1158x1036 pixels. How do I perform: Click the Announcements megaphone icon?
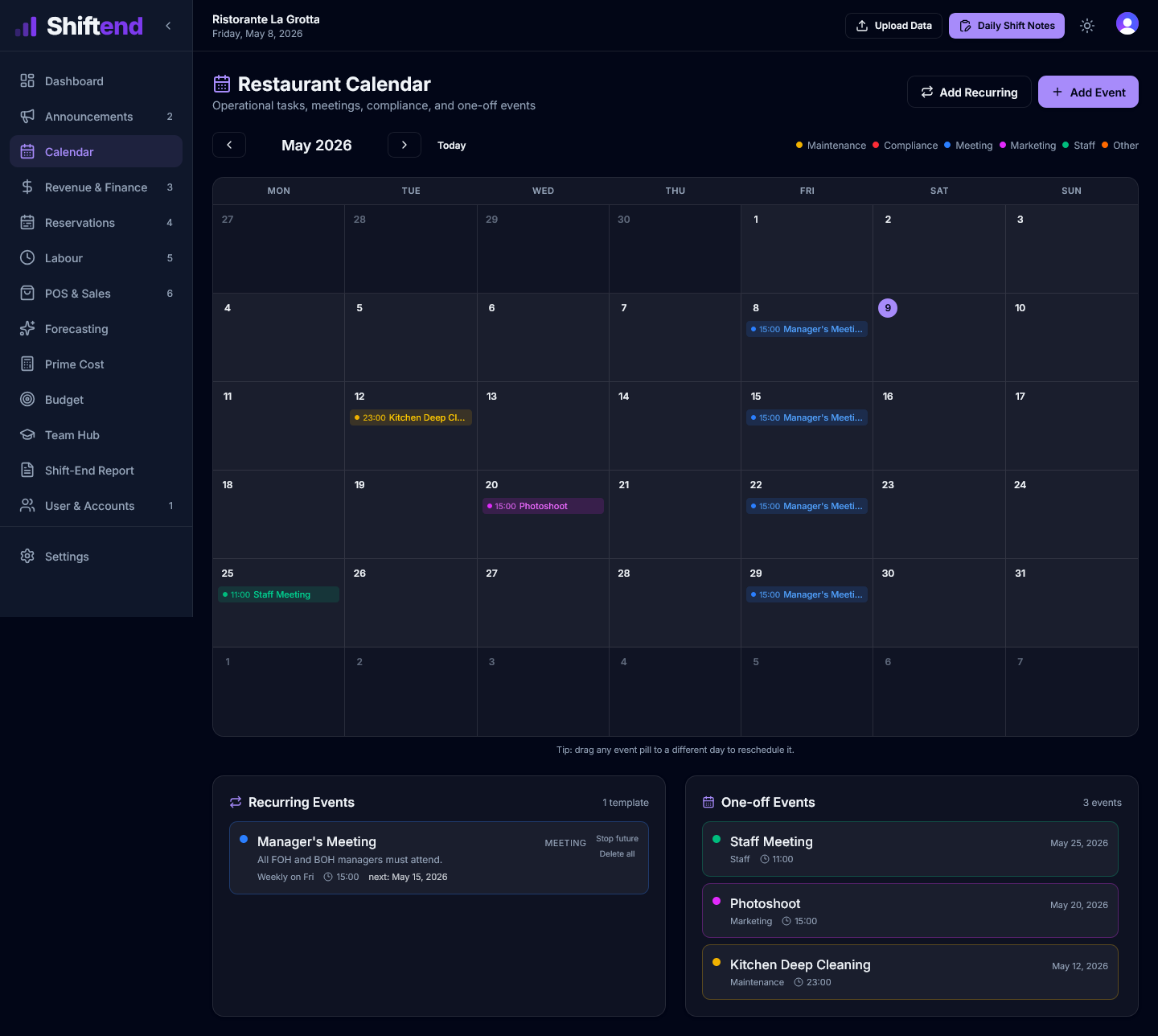[x=27, y=116]
